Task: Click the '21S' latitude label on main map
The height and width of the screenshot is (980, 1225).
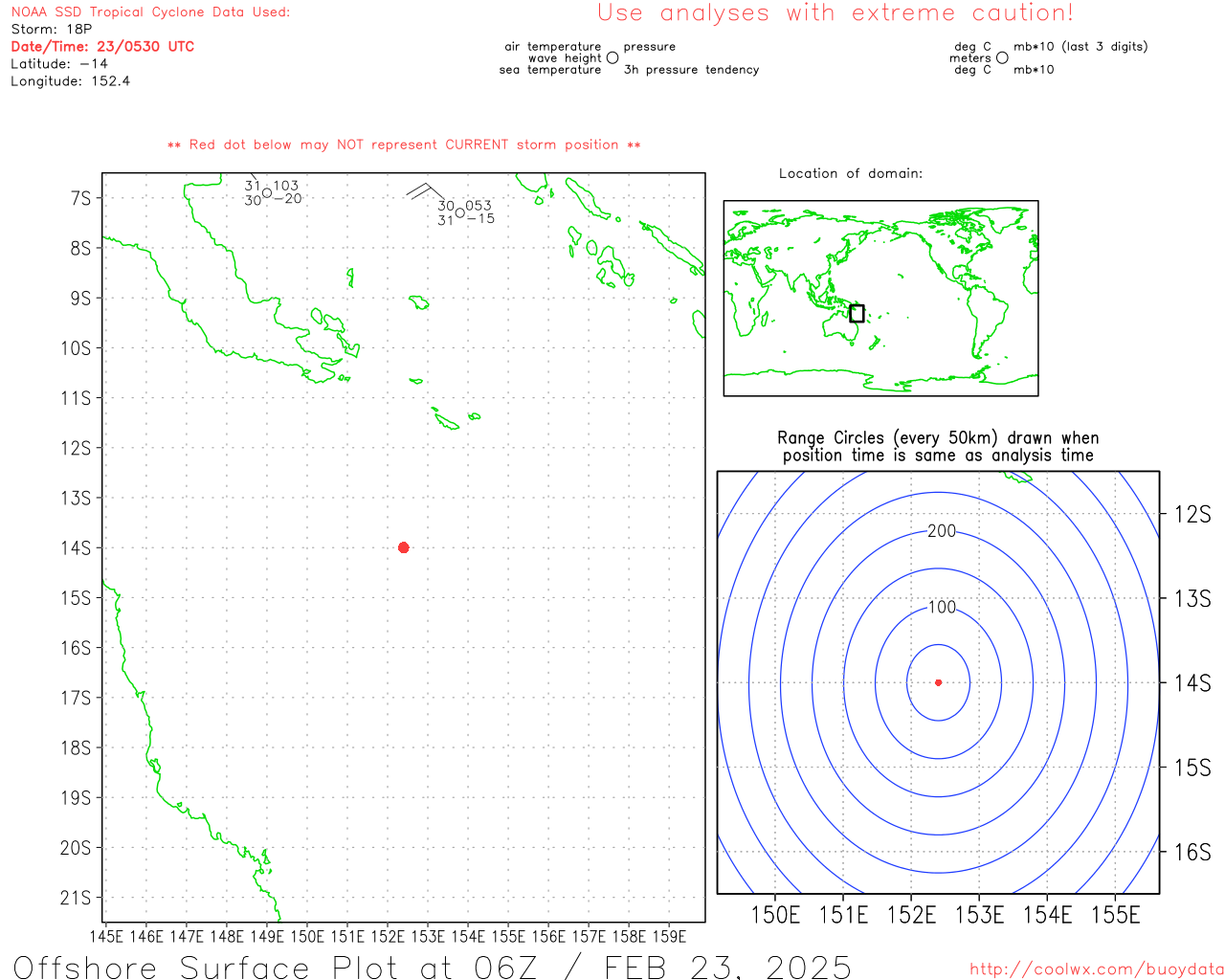Action: pyautogui.click(x=76, y=898)
